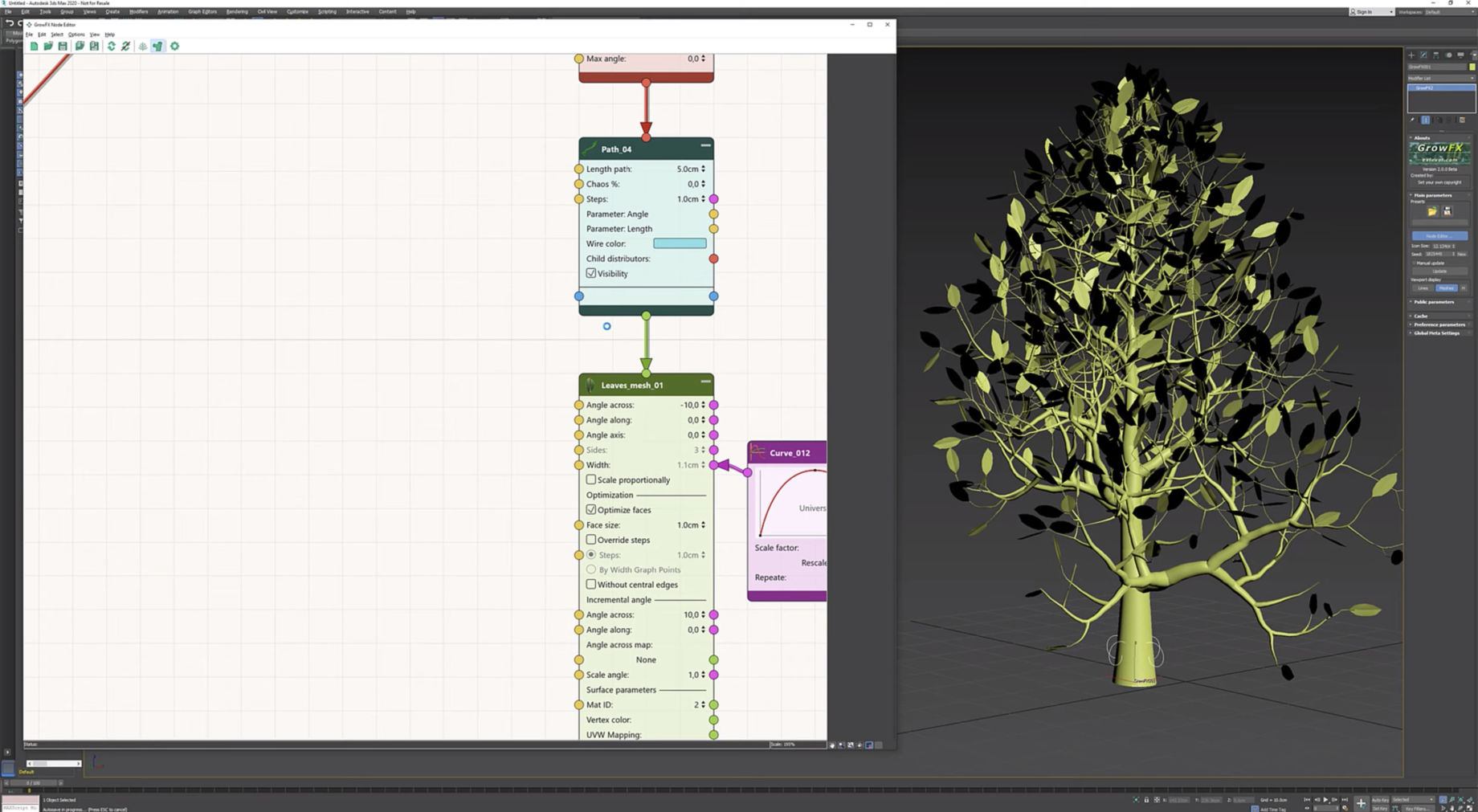Click the New seed button
This screenshot has width=1478, height=812.
tap(1462, 254)
